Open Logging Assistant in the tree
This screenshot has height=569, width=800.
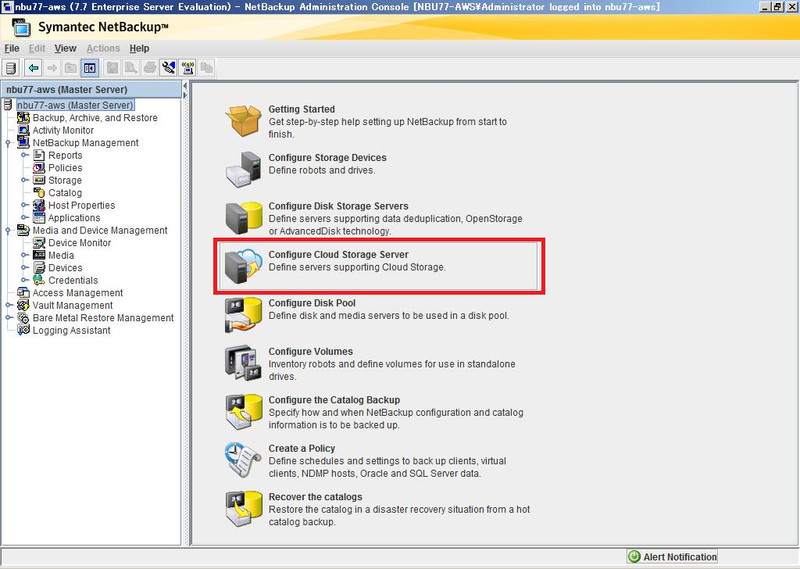click(71, 331)
